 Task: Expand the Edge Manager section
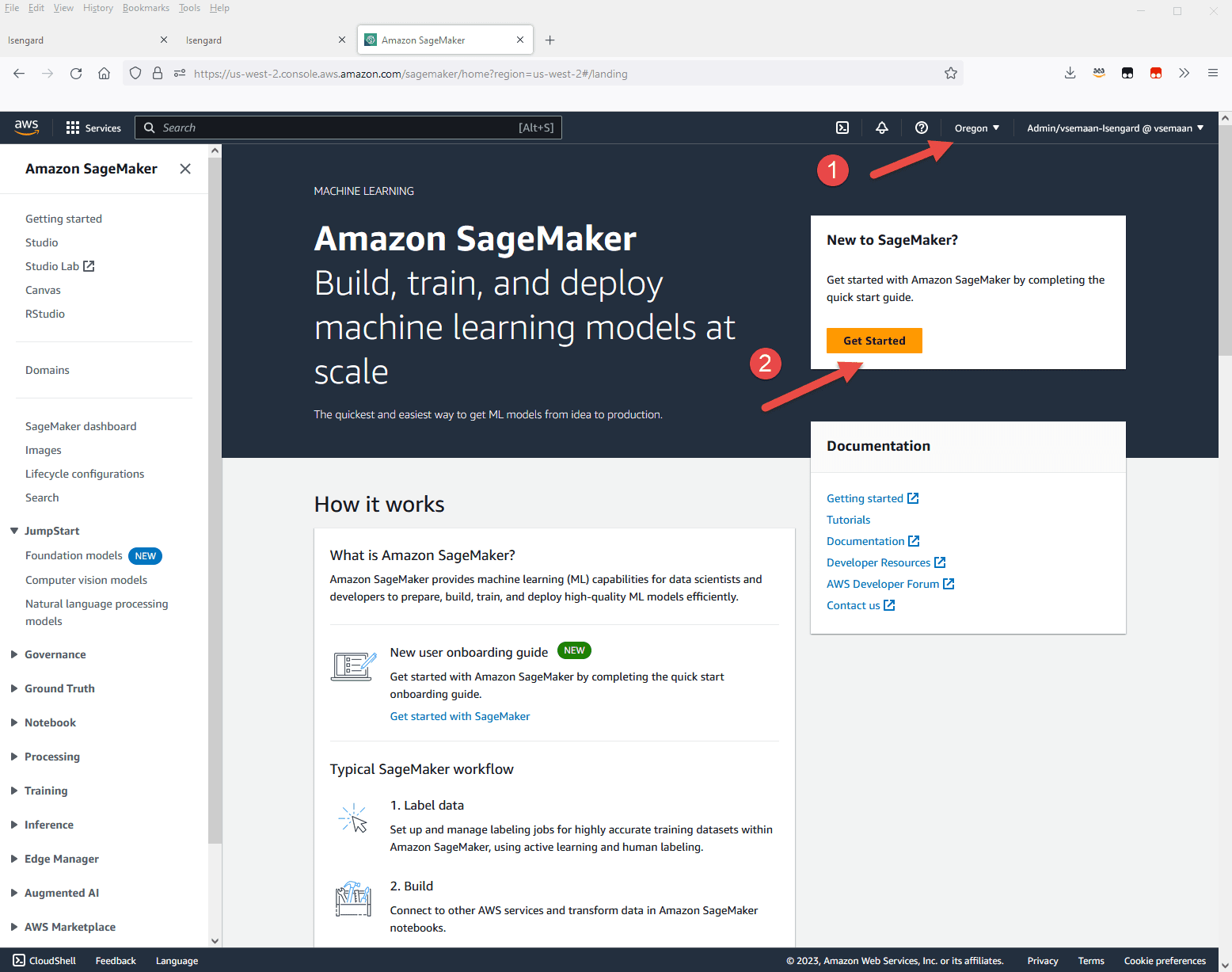[x=13, y=859]
